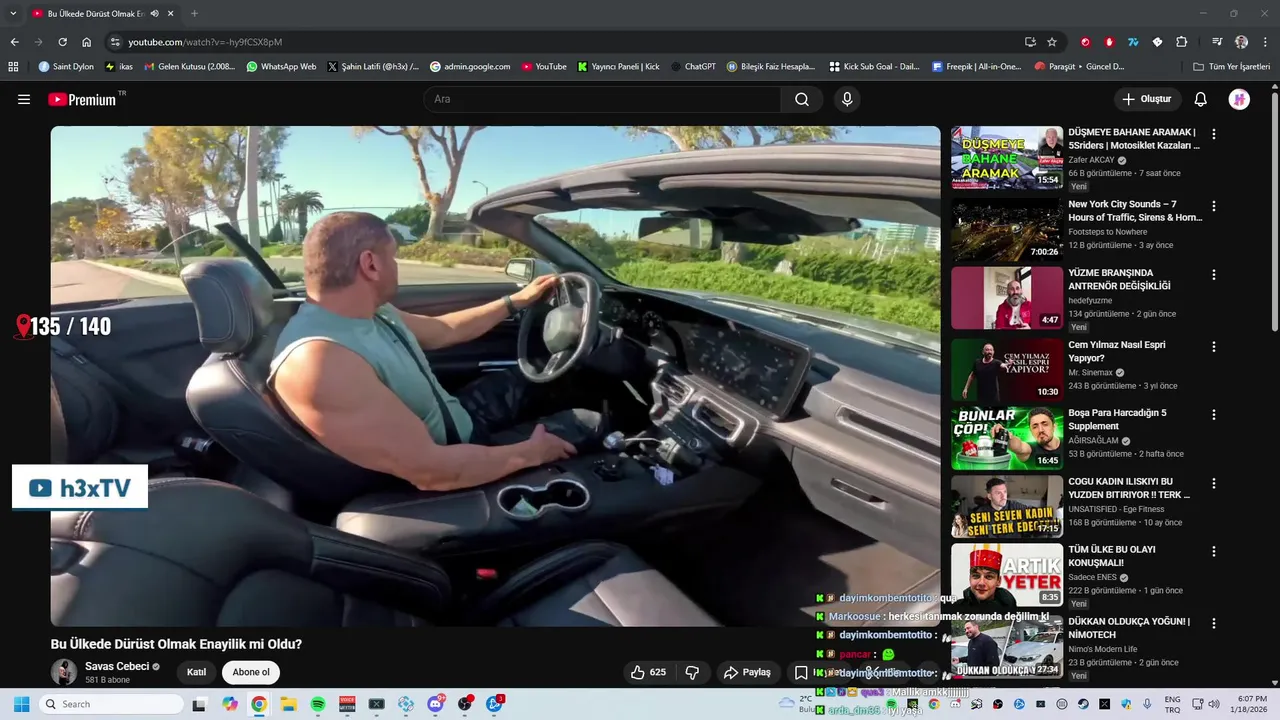Open the Freepik bookmark
The height and width of the screenshot is (720, 1280).
click(976, 67)
